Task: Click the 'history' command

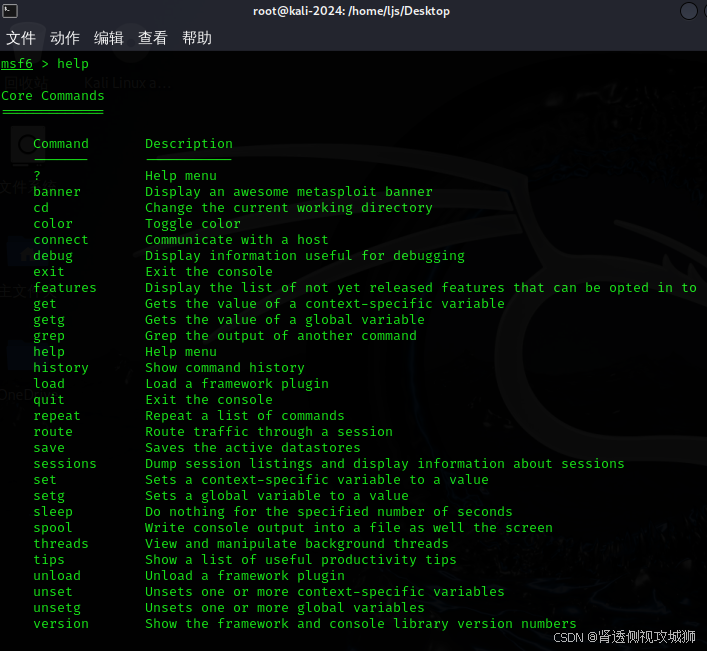Action: point(61,367)
